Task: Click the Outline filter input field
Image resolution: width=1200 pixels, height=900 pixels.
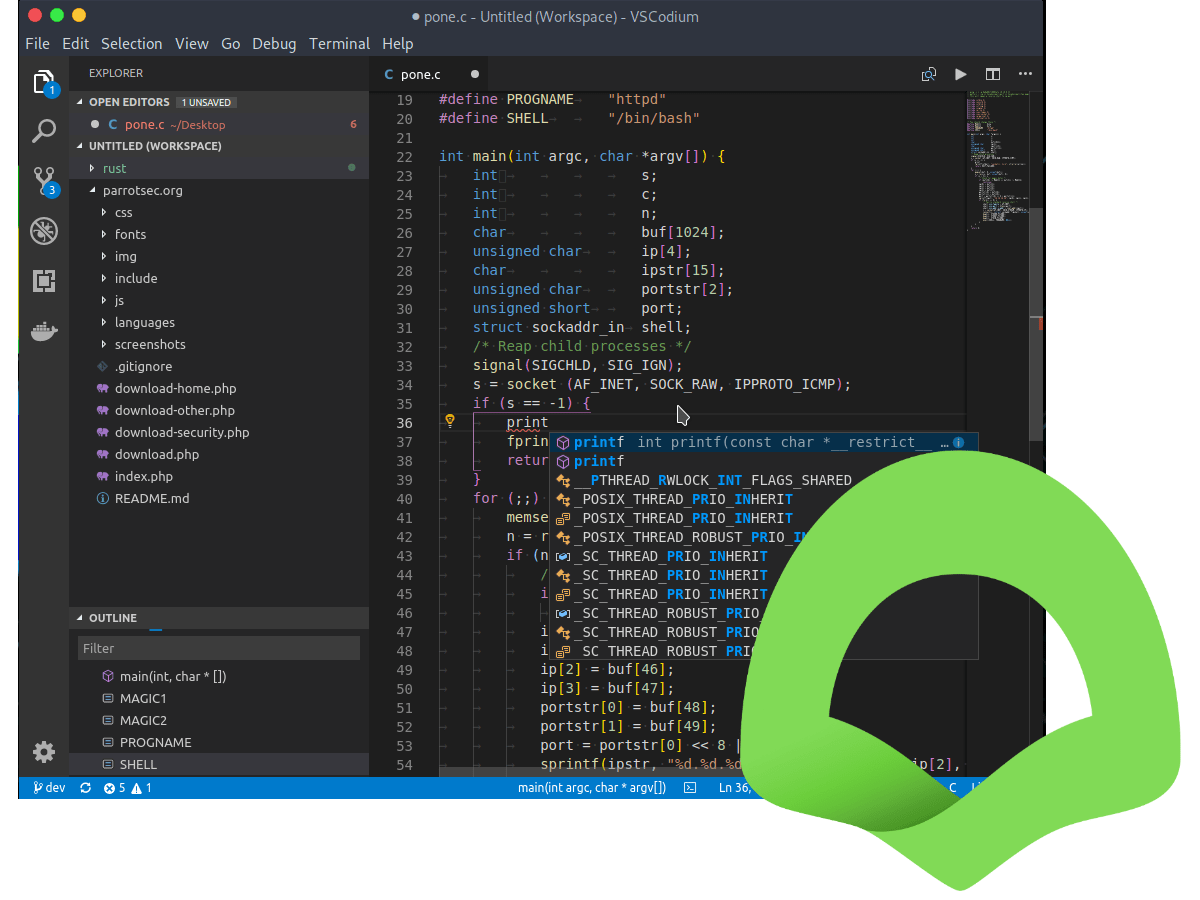Action: point(219,648)
